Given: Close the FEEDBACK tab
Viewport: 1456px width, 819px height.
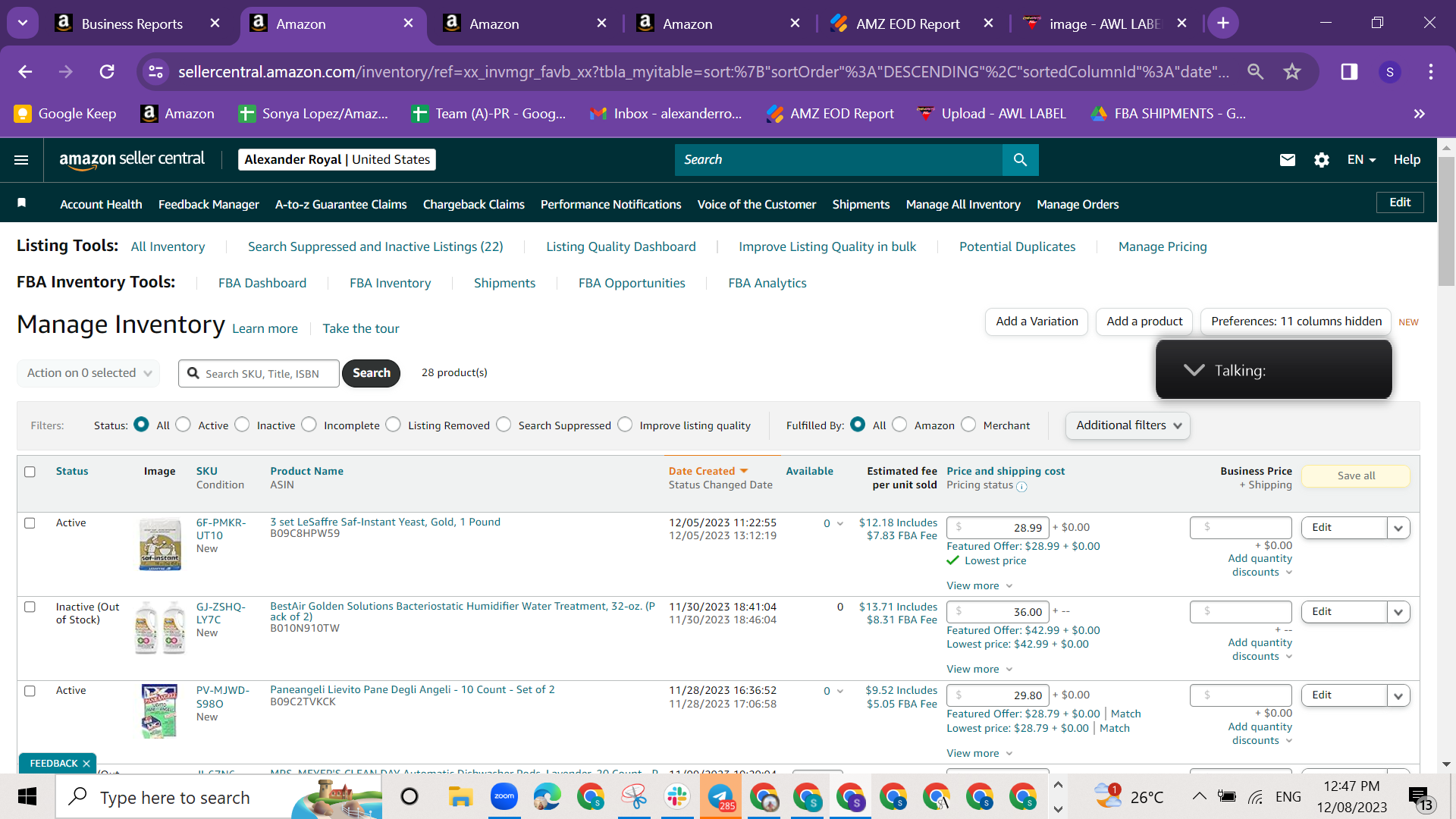Looking at the screenshot, I should click(x=86, y=764).
